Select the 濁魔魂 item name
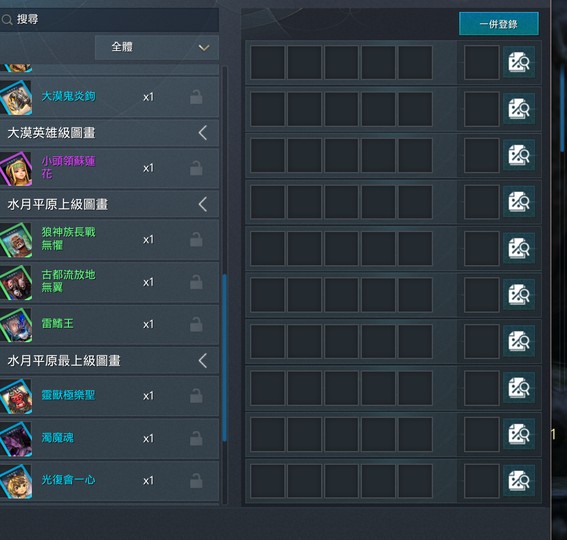The height and width of the screenshot is (540, 567). [x=57, y=438]
